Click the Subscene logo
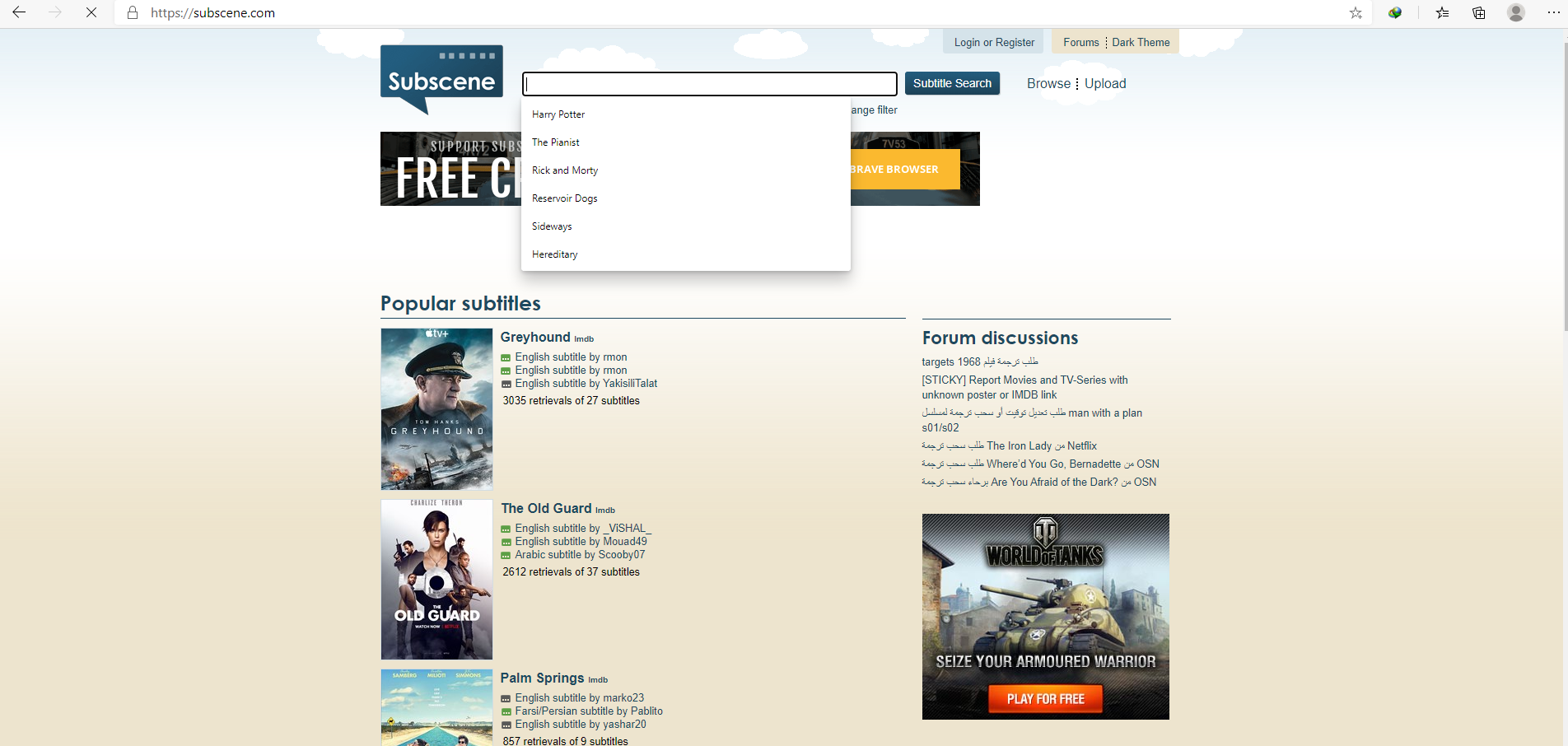 coord(441,79)
